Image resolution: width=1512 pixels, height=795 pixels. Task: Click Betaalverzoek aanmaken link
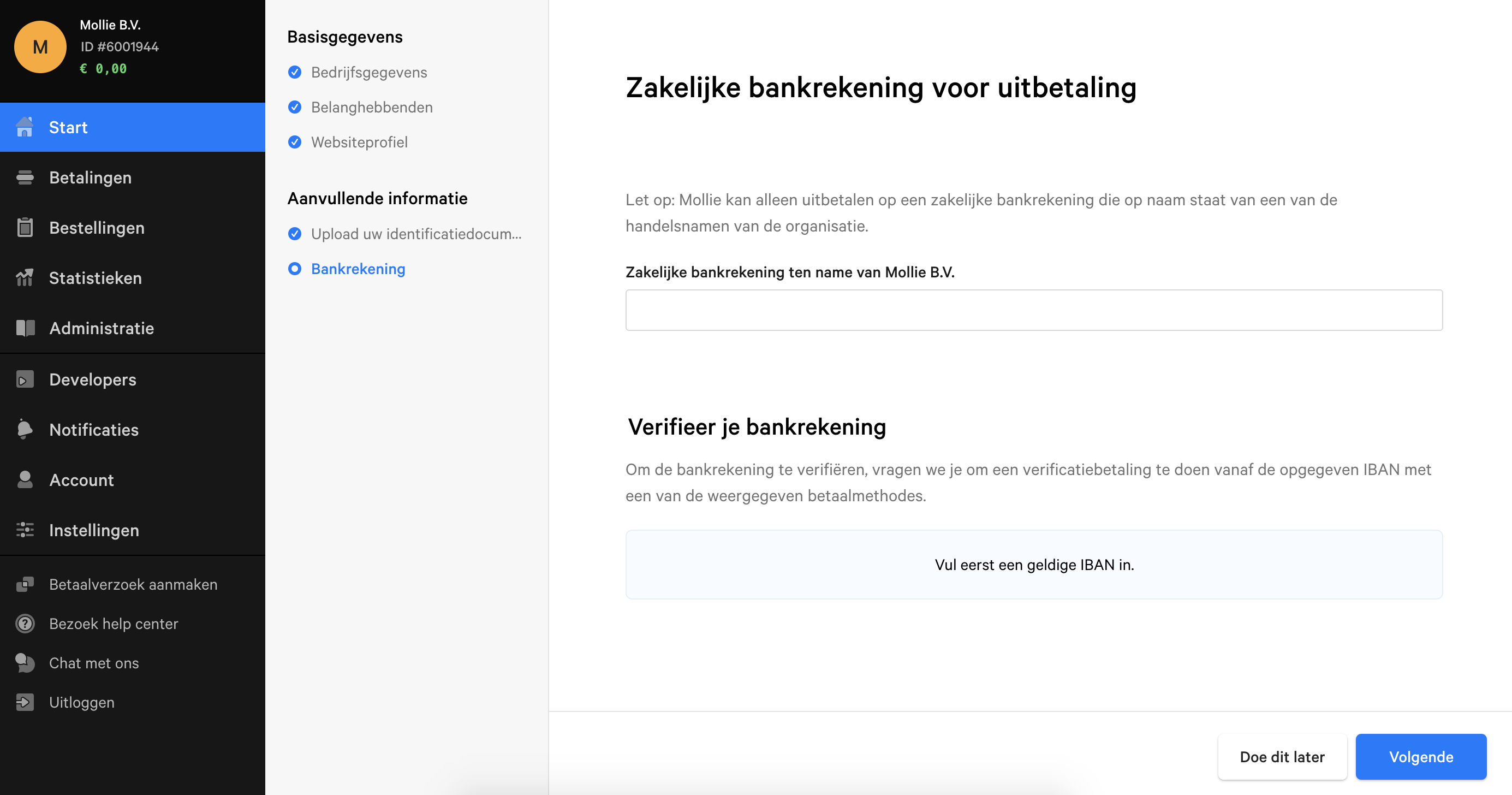pyautogui.click(x=133, y=584)
